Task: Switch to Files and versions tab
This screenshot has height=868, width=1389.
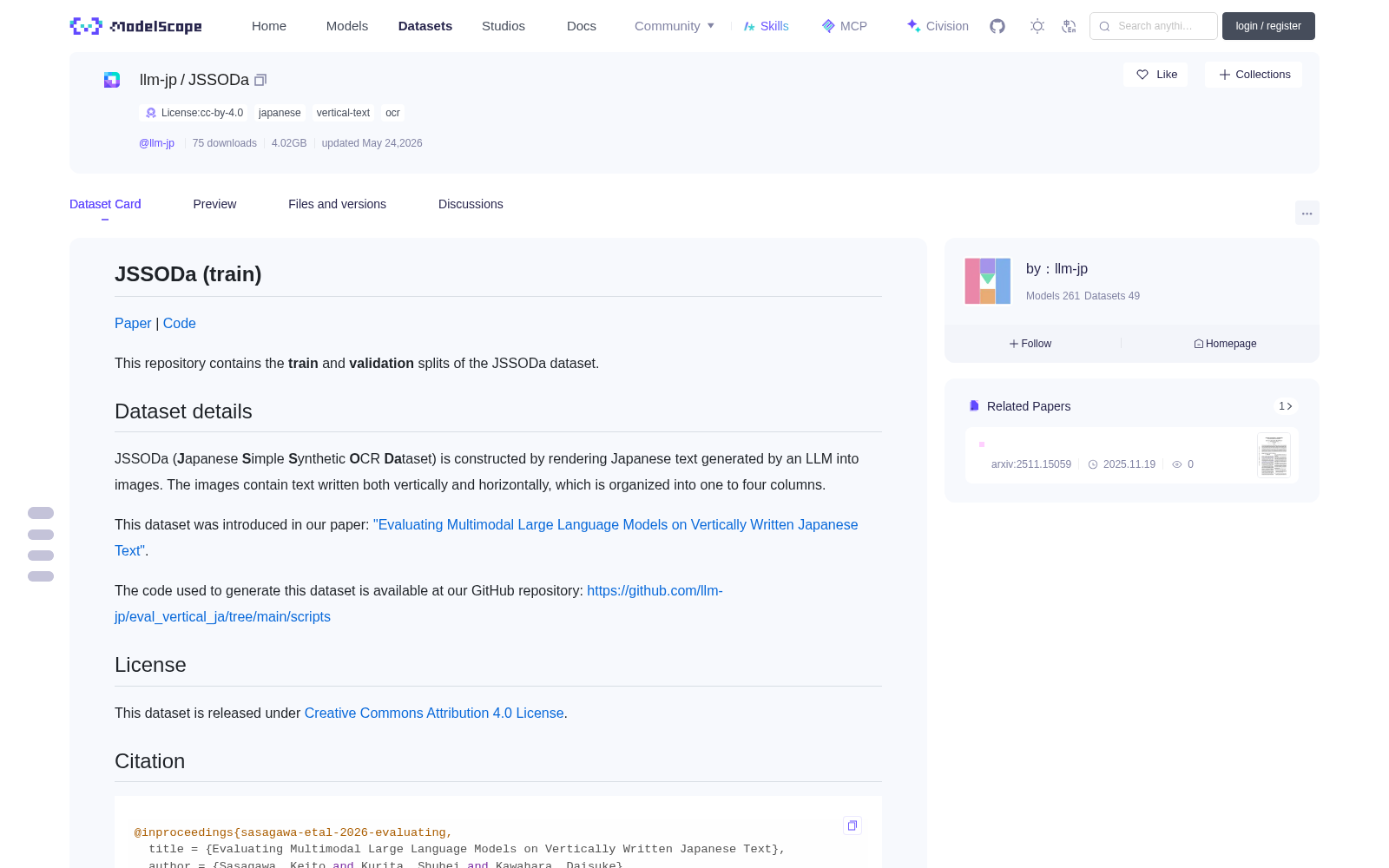Action: (337, 204)
